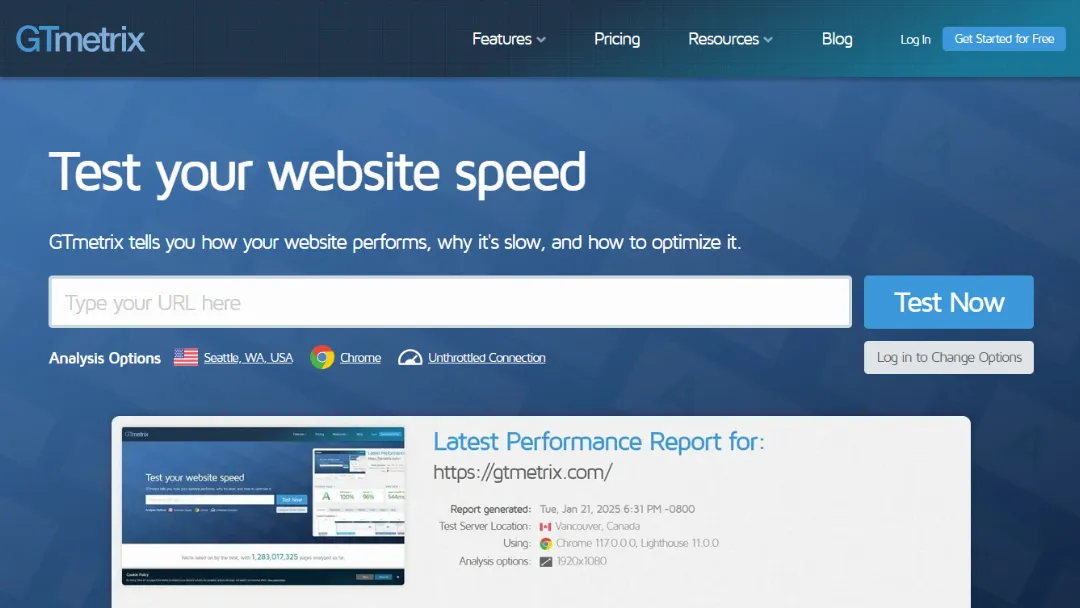
Task: Click the Test Now button
Action: pyautogui.click(x=948, y=301)
